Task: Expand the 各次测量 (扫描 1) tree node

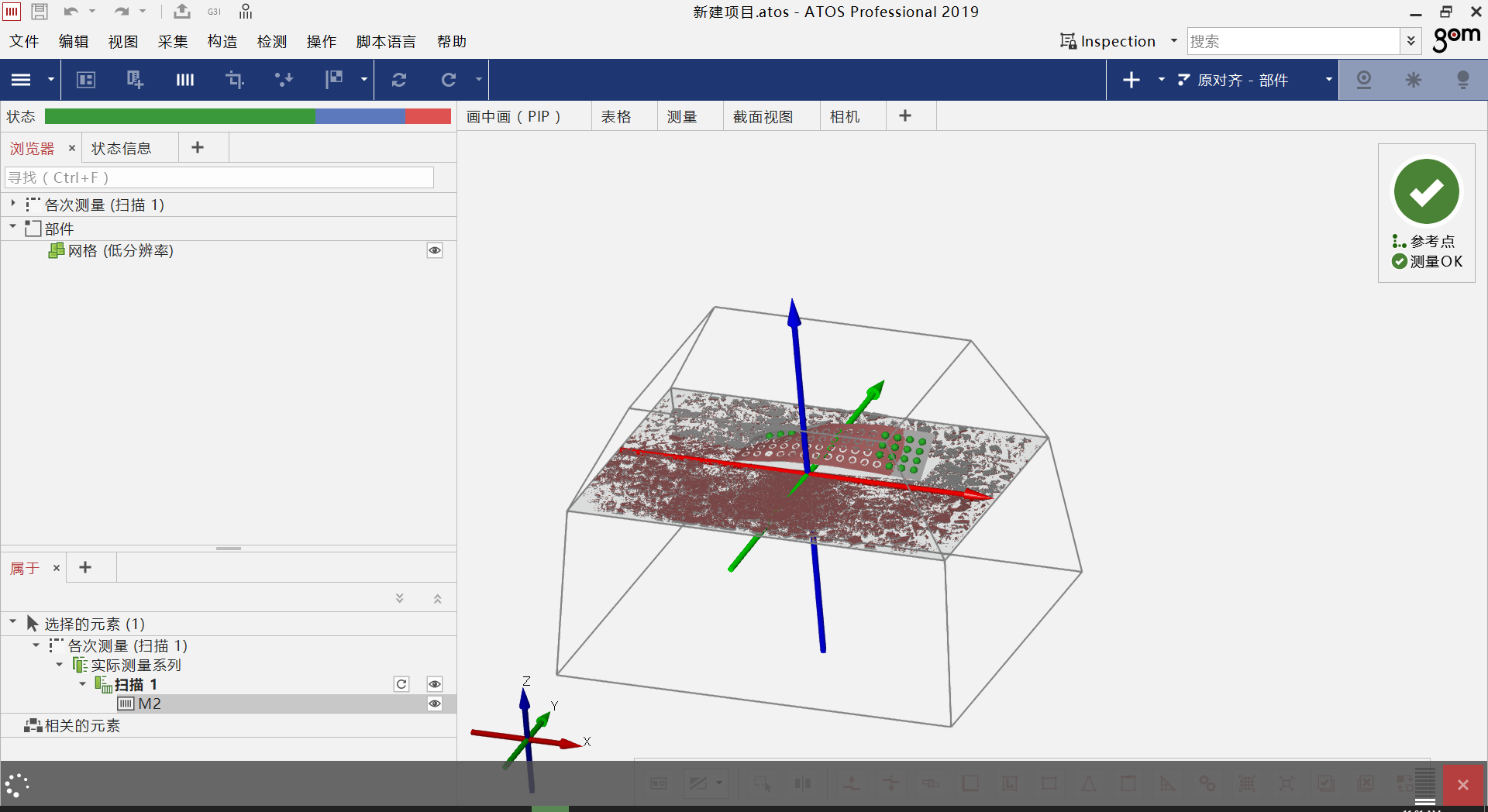Action: pos(13,204)
